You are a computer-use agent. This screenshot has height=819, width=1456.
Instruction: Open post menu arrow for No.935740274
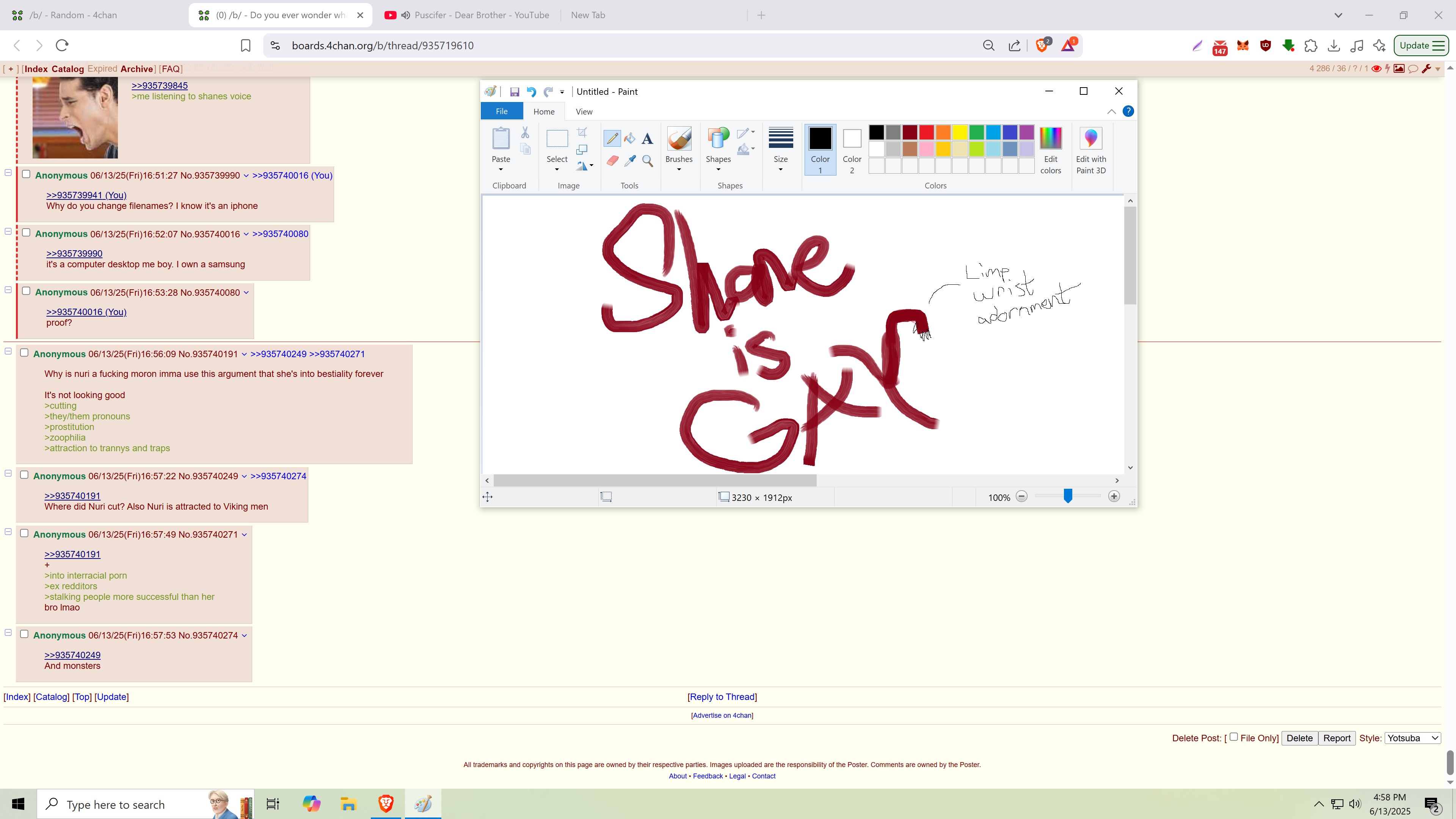pyautogui.click(x=244, y=635)
